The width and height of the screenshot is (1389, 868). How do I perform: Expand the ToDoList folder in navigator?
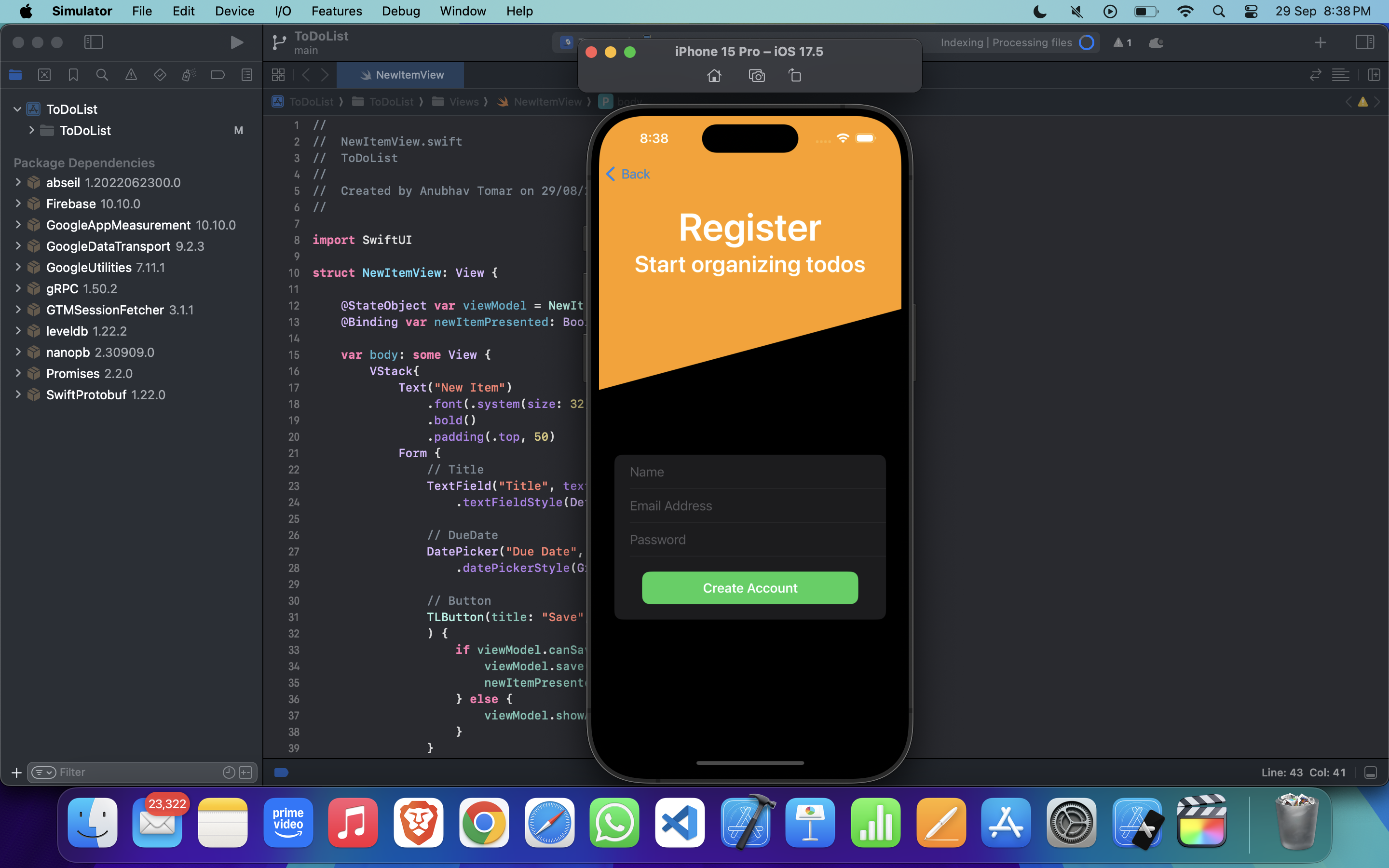(x=31, y=130)
